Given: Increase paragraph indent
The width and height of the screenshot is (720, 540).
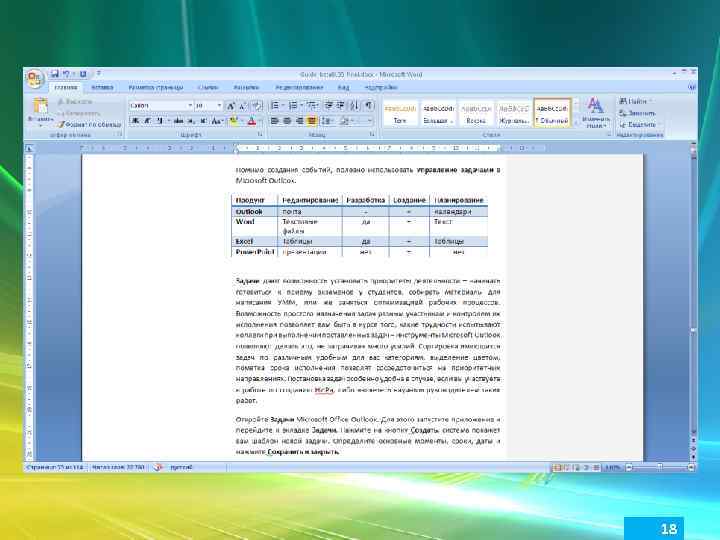Looking at the screenshot, I should tap(340, 106).
